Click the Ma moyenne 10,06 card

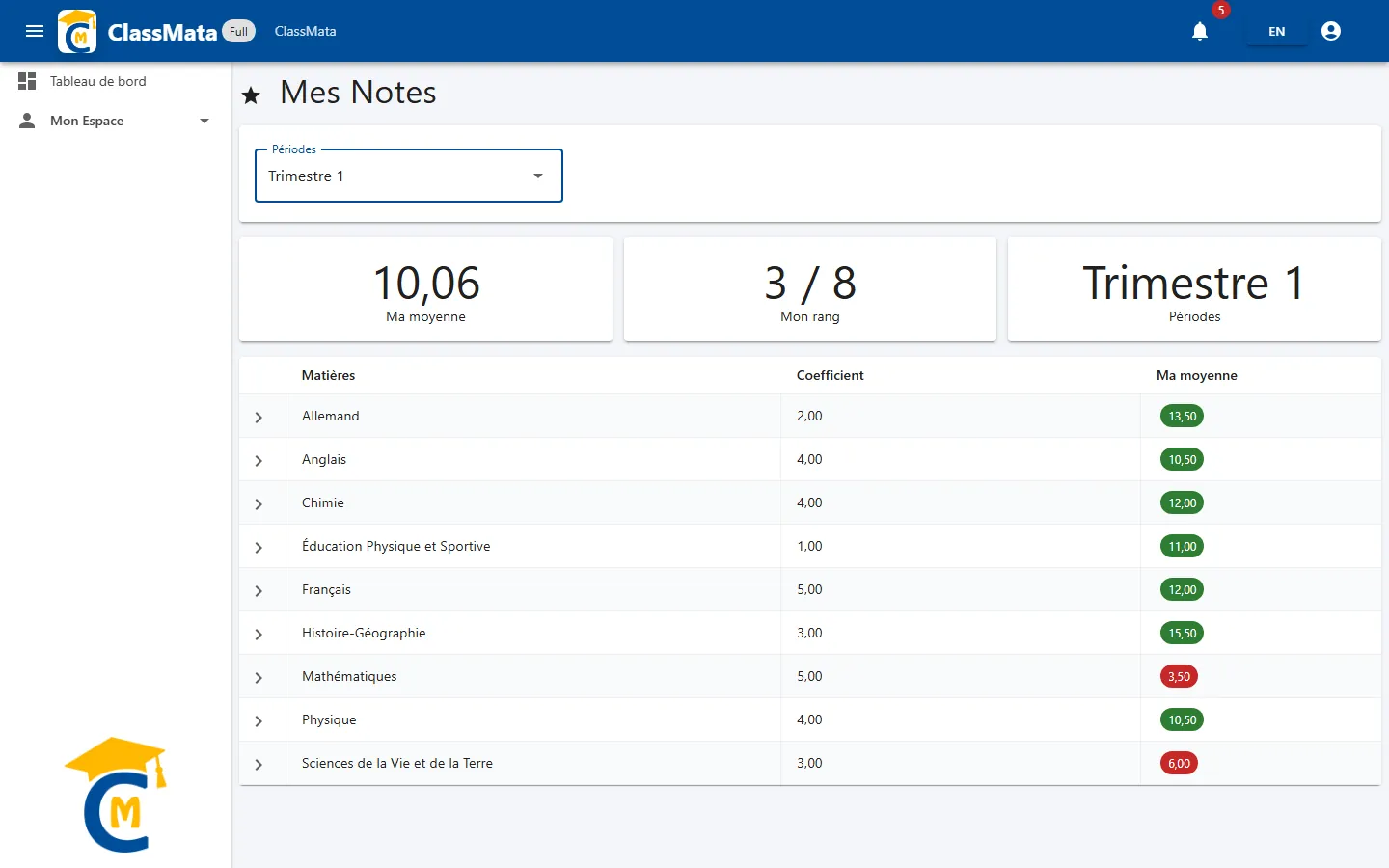425,289
